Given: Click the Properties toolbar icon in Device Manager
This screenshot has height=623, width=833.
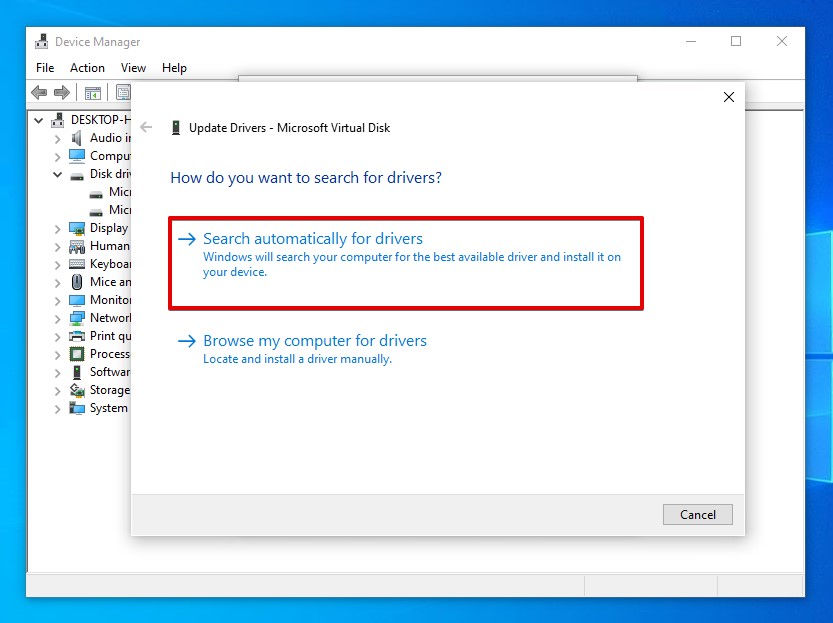Looking at the screenshot, I should point(123,92).
